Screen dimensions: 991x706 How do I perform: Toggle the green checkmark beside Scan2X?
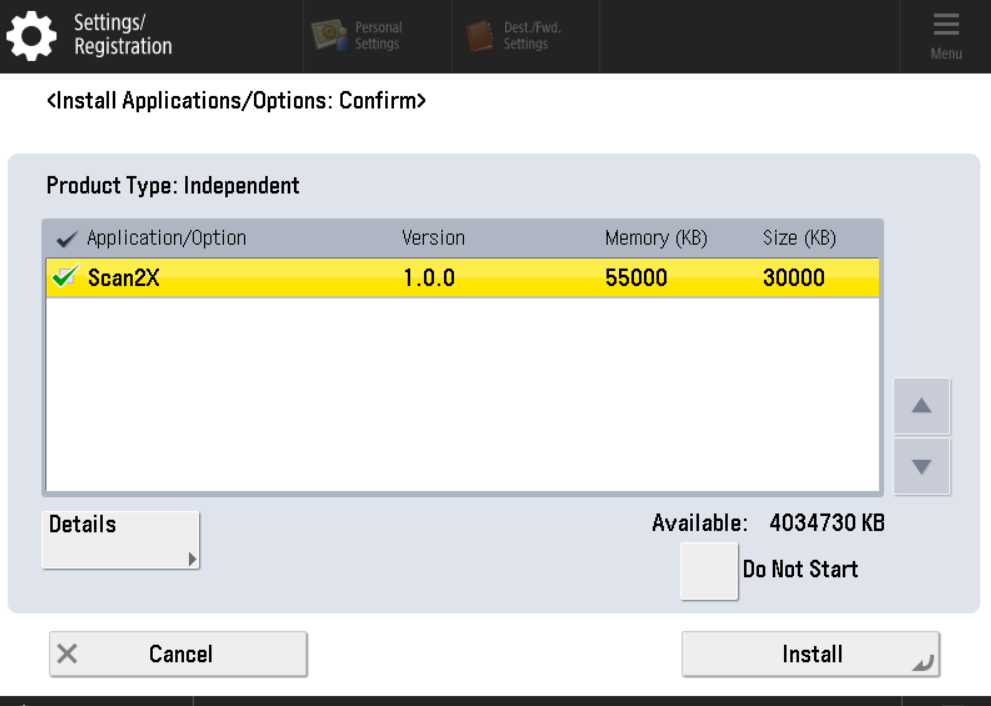62,279
